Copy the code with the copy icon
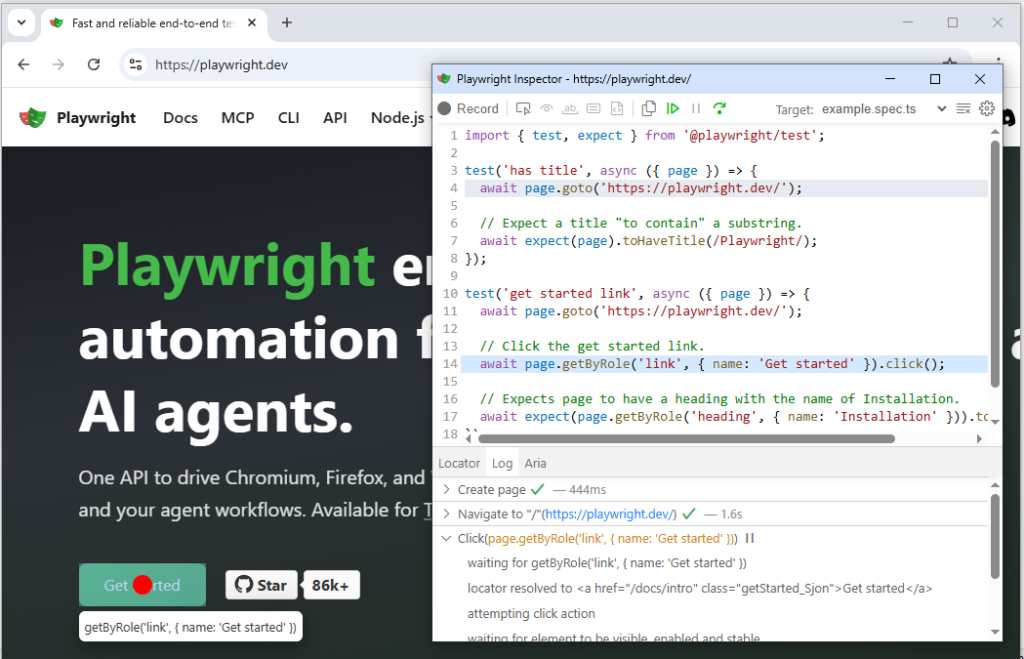Image resolution: width=1024 pixels, height=659 pixels. [648, 108]
